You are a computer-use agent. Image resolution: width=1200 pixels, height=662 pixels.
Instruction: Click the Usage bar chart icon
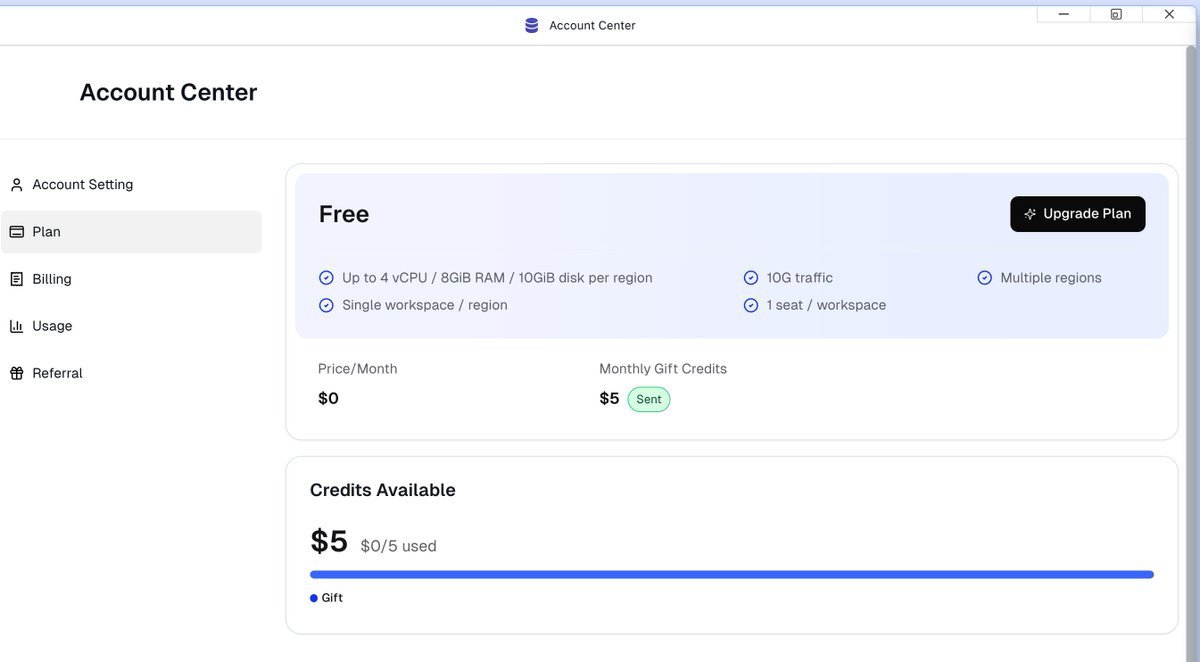tap(16, 326)
